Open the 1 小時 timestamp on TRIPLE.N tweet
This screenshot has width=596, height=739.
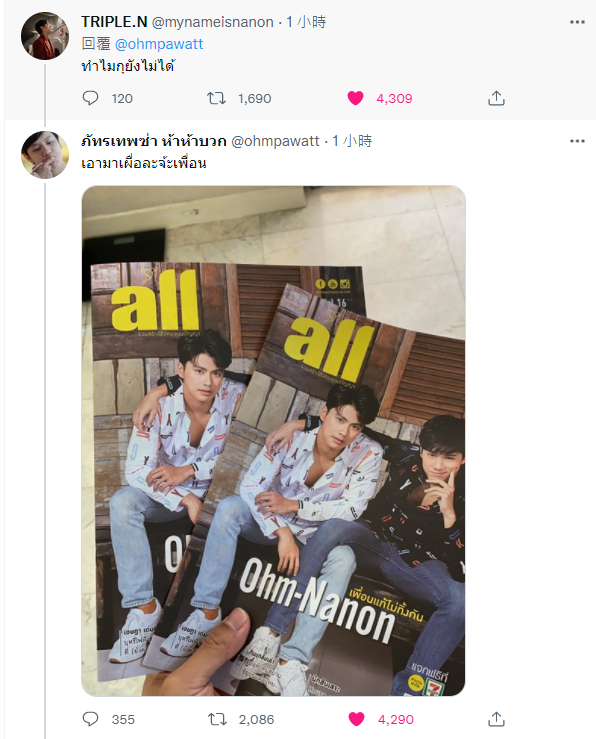pos(306,22)
